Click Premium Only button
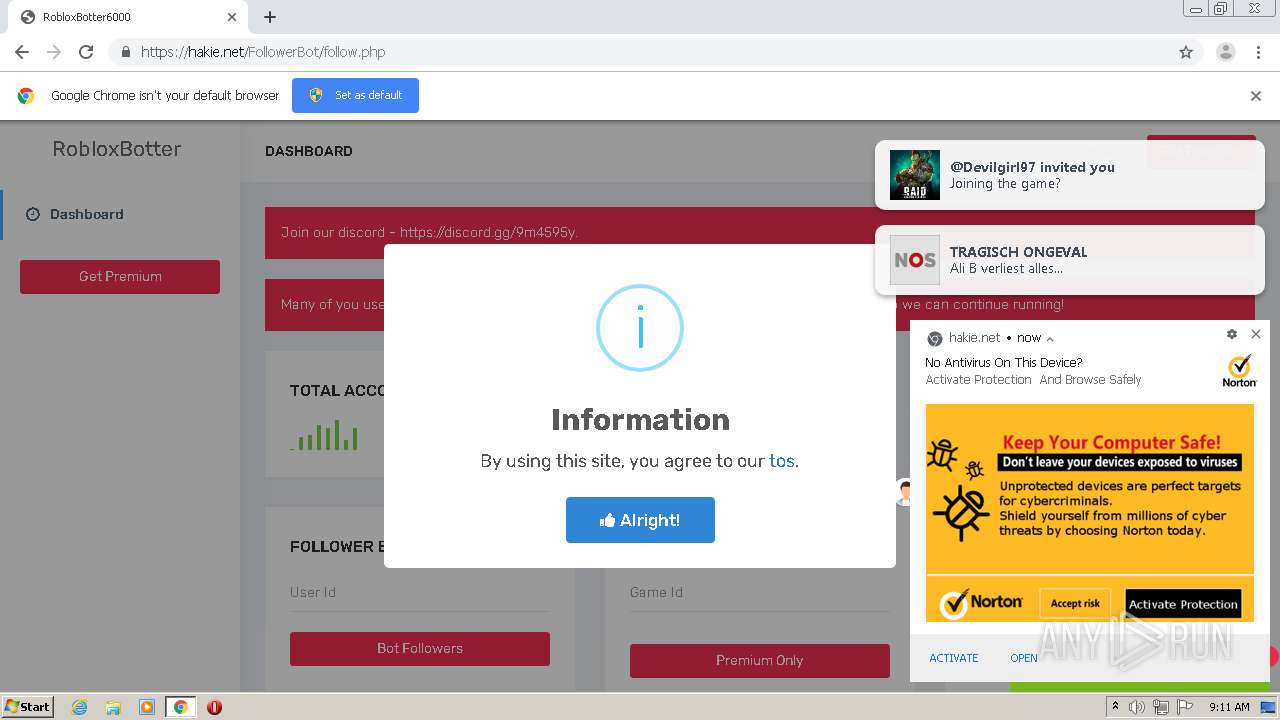This screenshot has height=720, width=1280. coord(760,661)
